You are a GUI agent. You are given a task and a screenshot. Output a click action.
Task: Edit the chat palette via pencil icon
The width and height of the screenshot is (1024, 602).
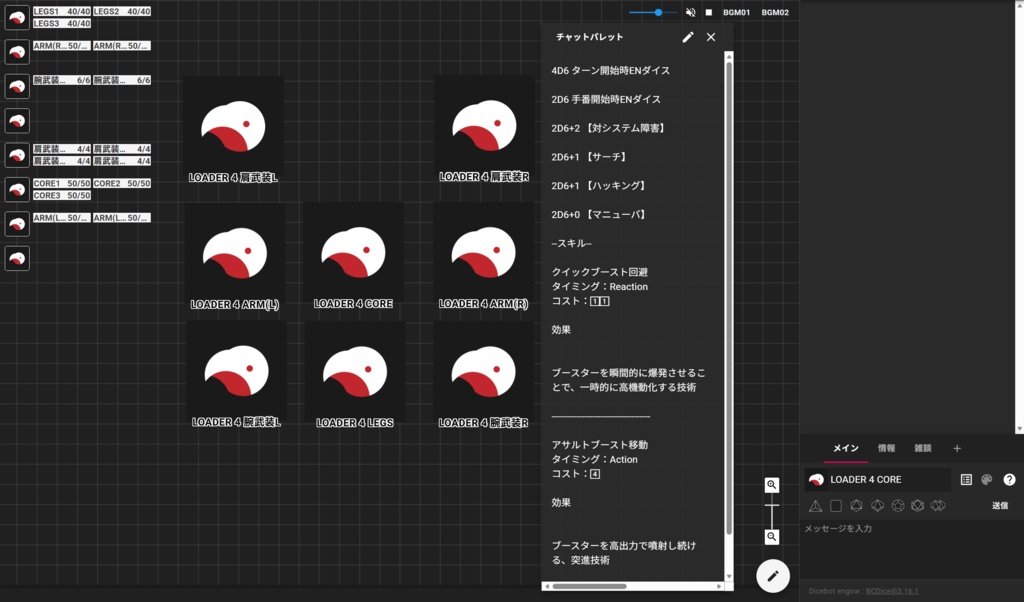tap(687, 37)
